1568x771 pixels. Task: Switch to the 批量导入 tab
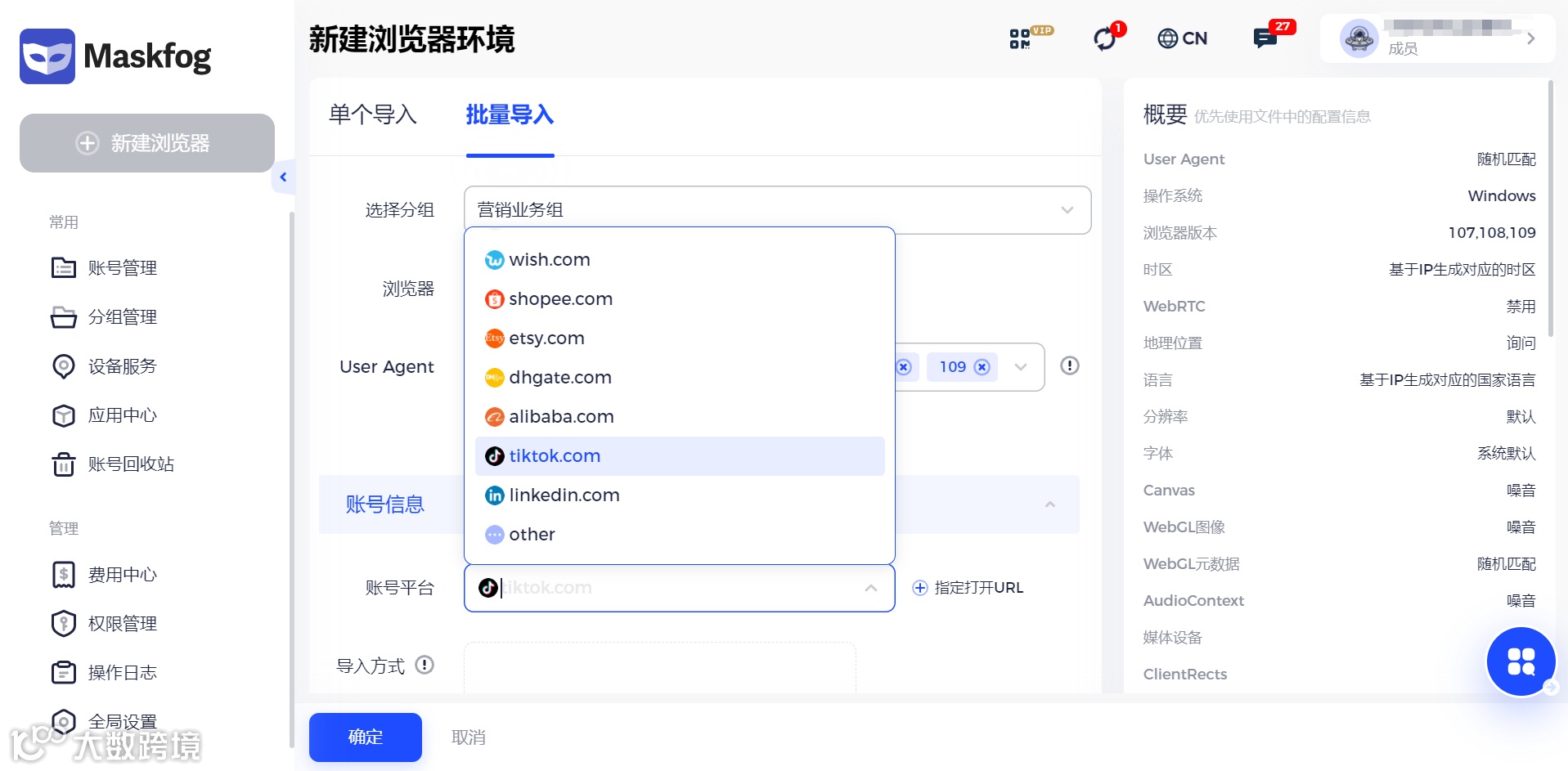510,116
